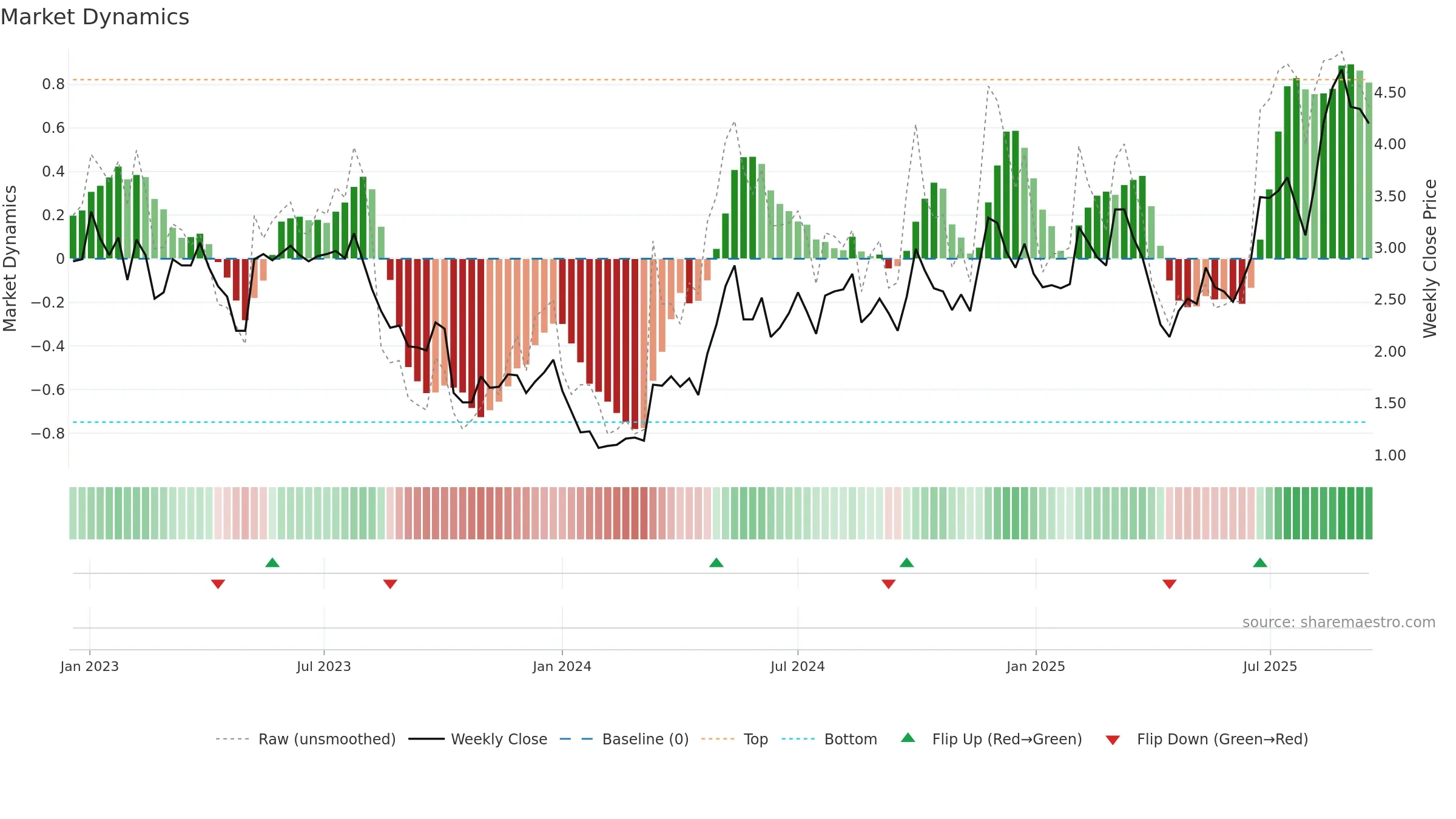Click the 0 baseline axis tick

60,259
